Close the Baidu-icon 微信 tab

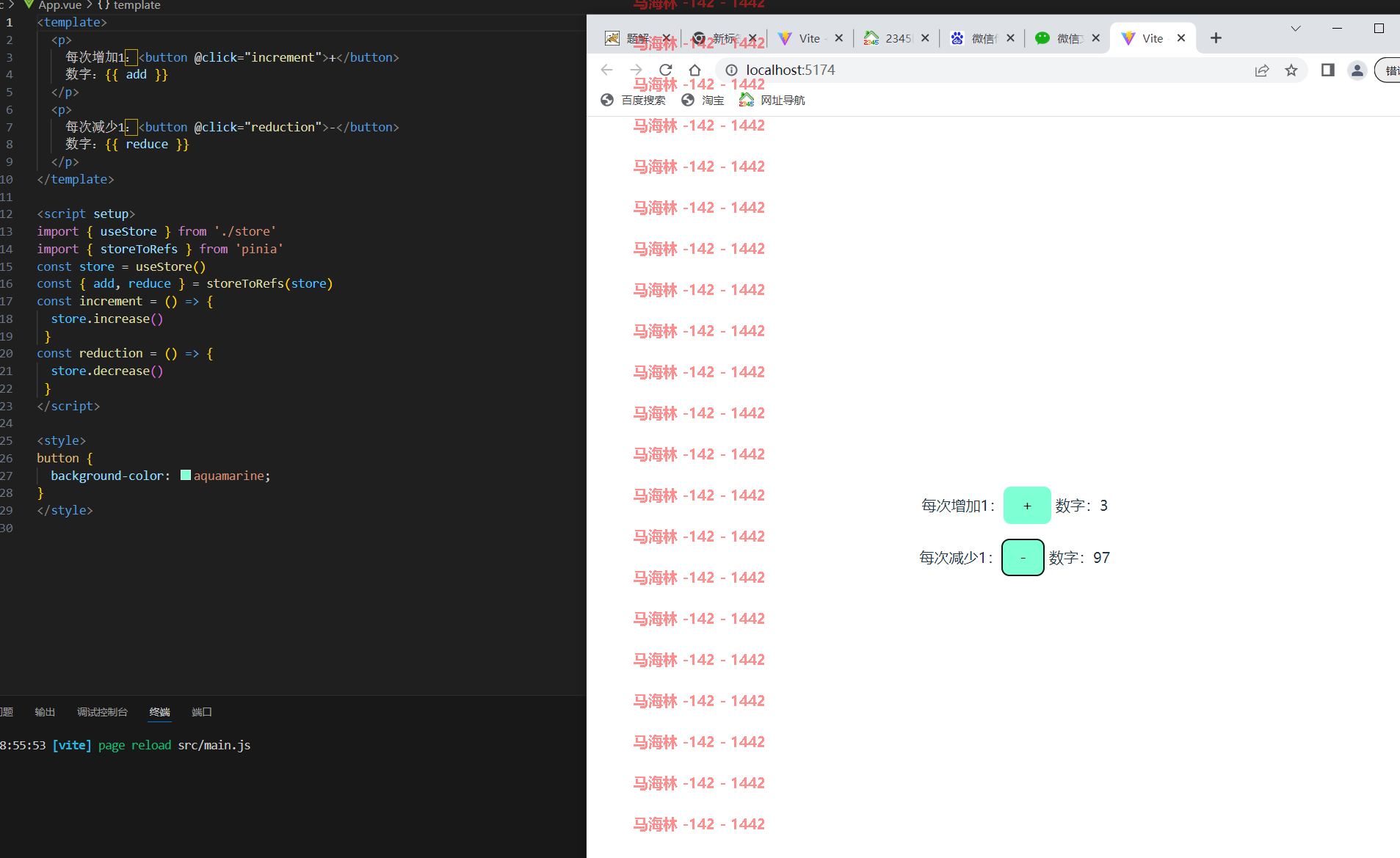[1010, 38]
